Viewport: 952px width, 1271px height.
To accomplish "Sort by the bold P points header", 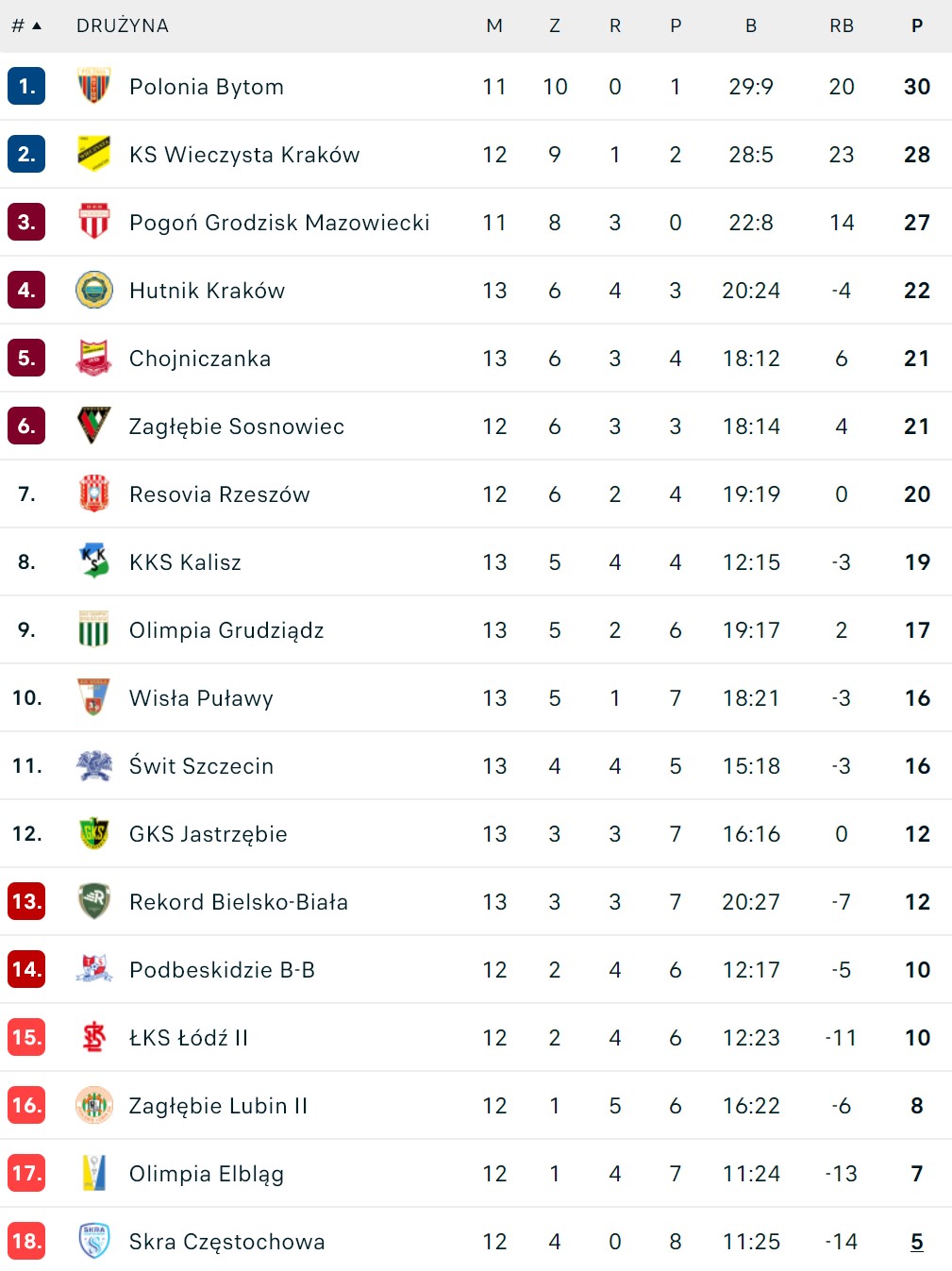I will [917, 26].
